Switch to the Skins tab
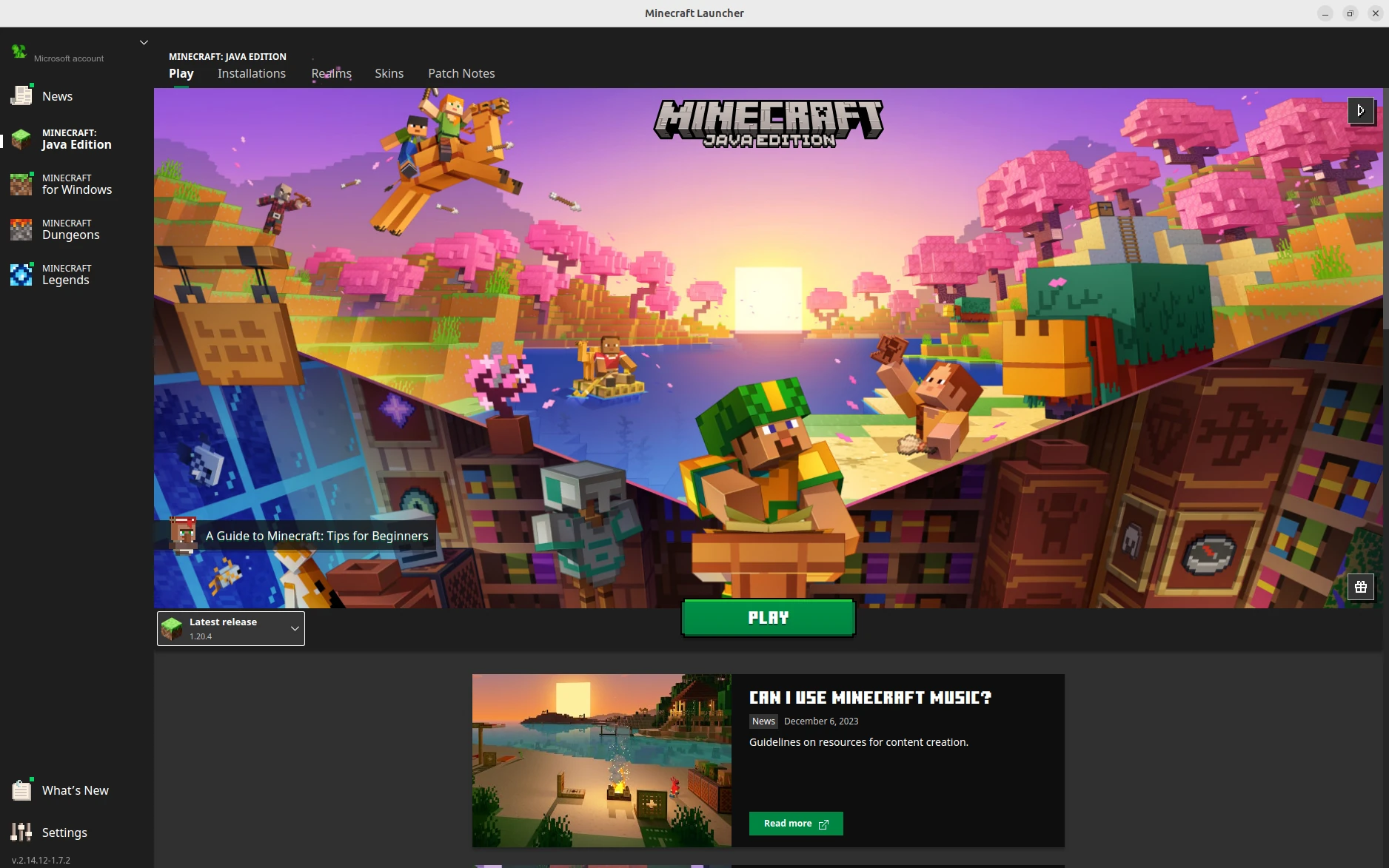 click(389, 73)
